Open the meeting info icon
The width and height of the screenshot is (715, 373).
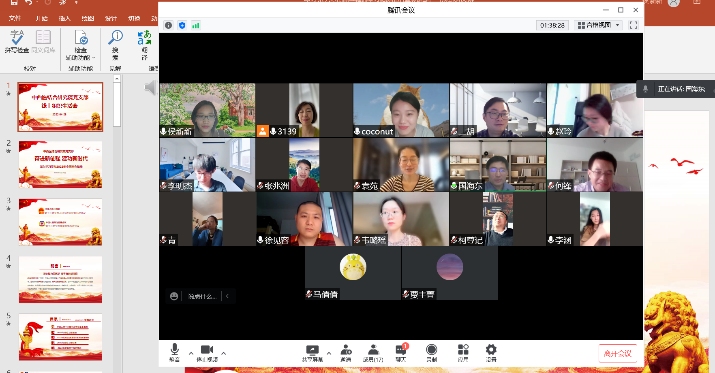[x=168, y=26]
